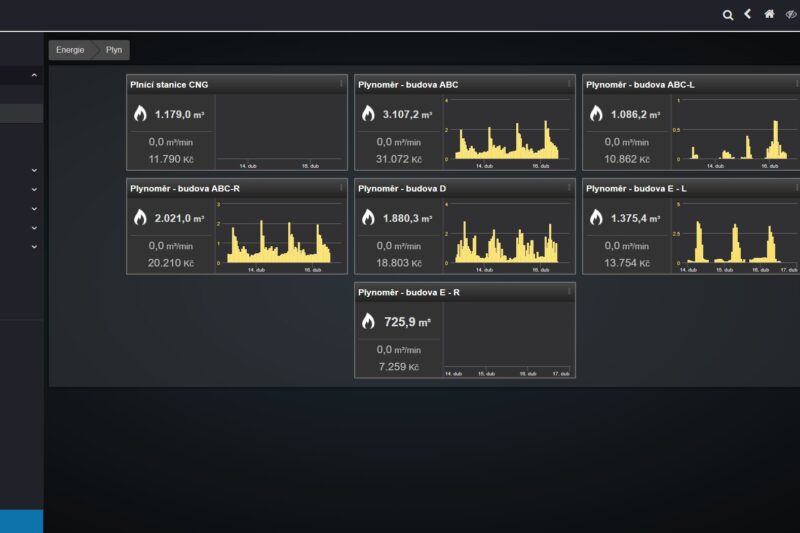The height and width of the screenshot is (533, 800).
Task: Open options menu of Plnící stanice CNG widget
Action: [x=341, y=84]
